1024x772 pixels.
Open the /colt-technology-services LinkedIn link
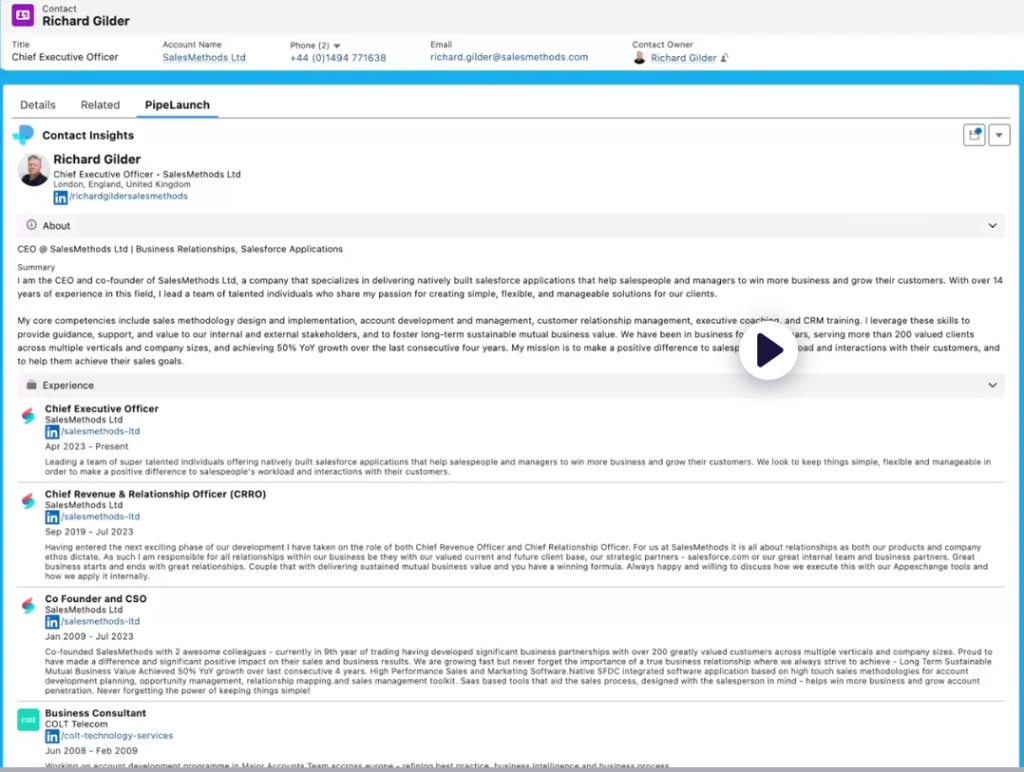[116, 735]
